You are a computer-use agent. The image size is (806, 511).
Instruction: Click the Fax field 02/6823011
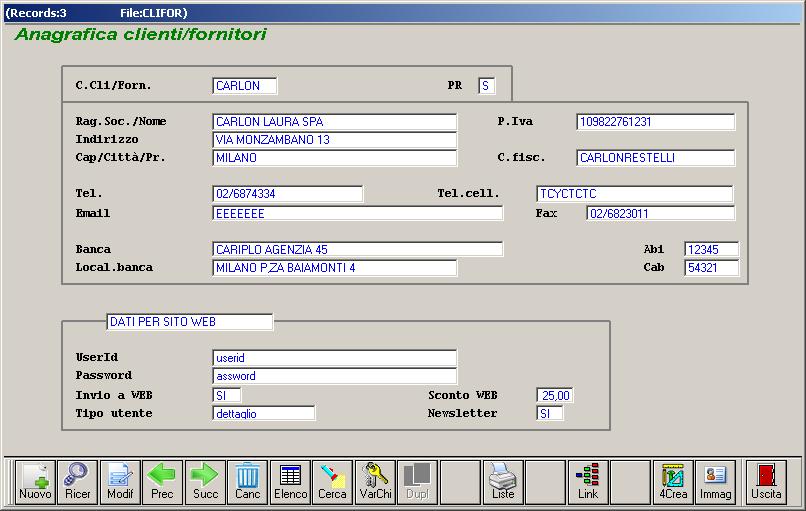[x=661, y=213]
